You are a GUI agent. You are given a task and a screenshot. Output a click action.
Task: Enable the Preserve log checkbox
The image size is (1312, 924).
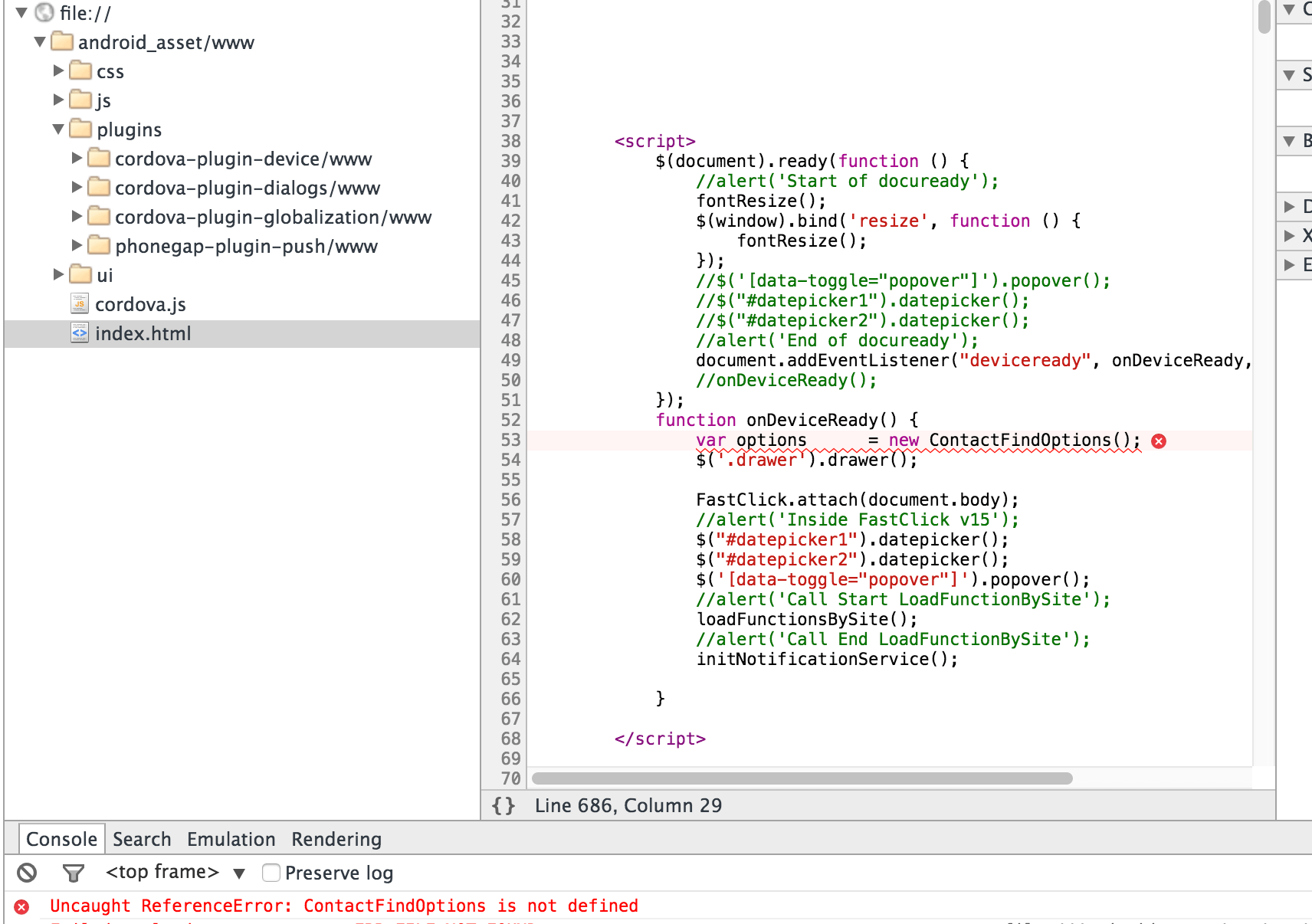(271, 873)
